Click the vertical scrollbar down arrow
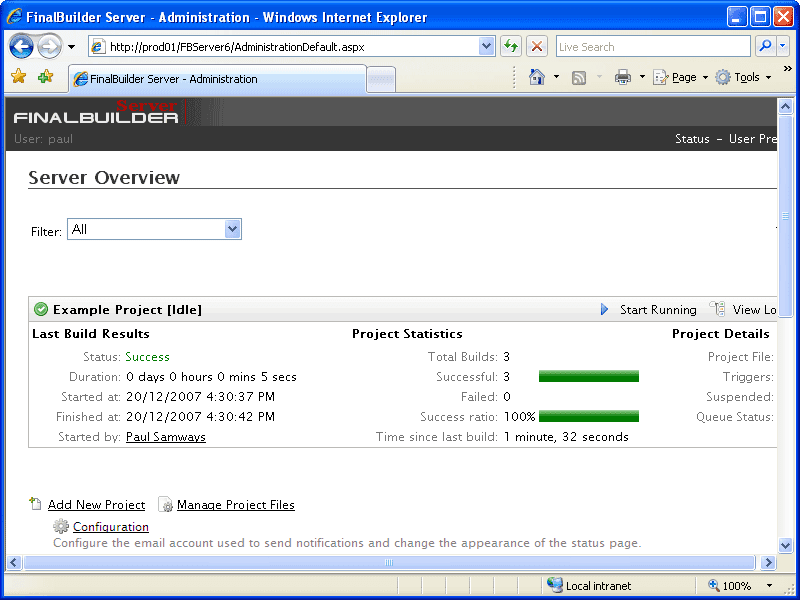This screenshot has width=800, height=600. click(785, 545)
